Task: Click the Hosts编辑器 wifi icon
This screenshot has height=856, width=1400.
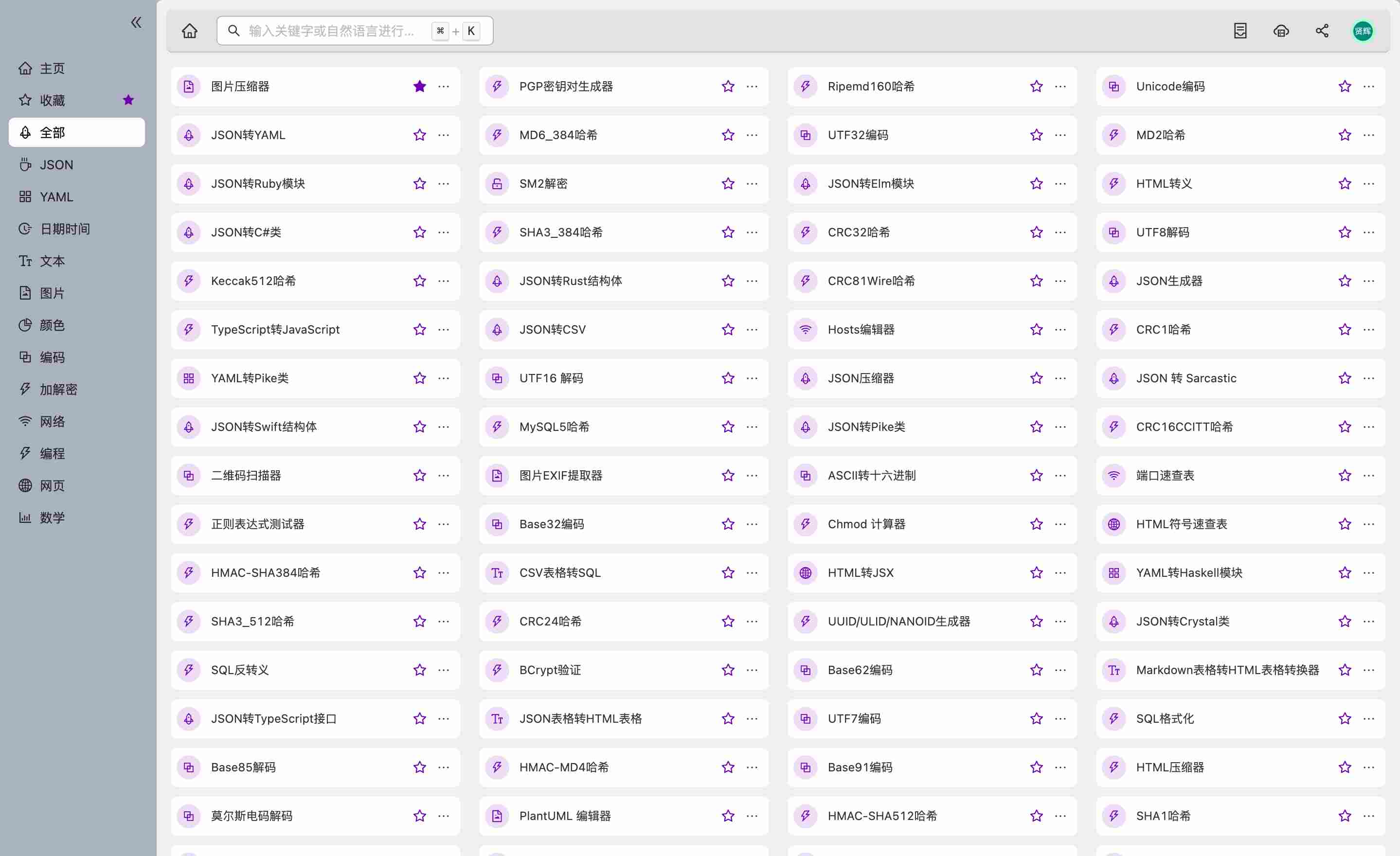Action: [805, 329]
